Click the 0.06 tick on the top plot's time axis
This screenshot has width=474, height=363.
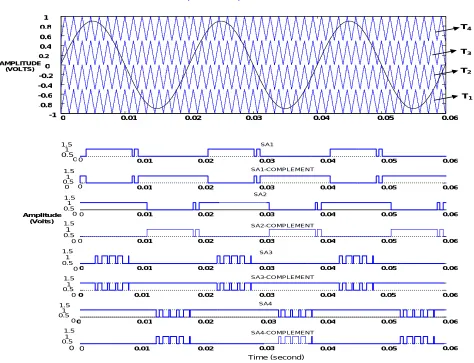[x=450, y=118]
